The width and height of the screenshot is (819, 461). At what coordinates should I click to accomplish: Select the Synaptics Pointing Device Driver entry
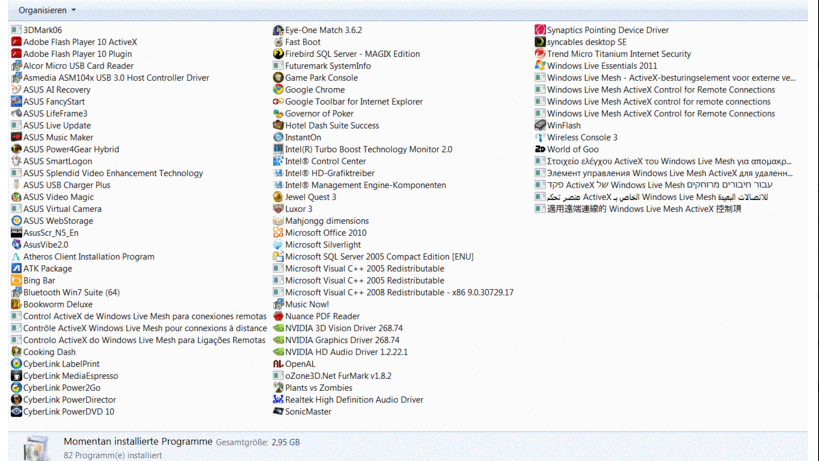[x=607, y=30]
